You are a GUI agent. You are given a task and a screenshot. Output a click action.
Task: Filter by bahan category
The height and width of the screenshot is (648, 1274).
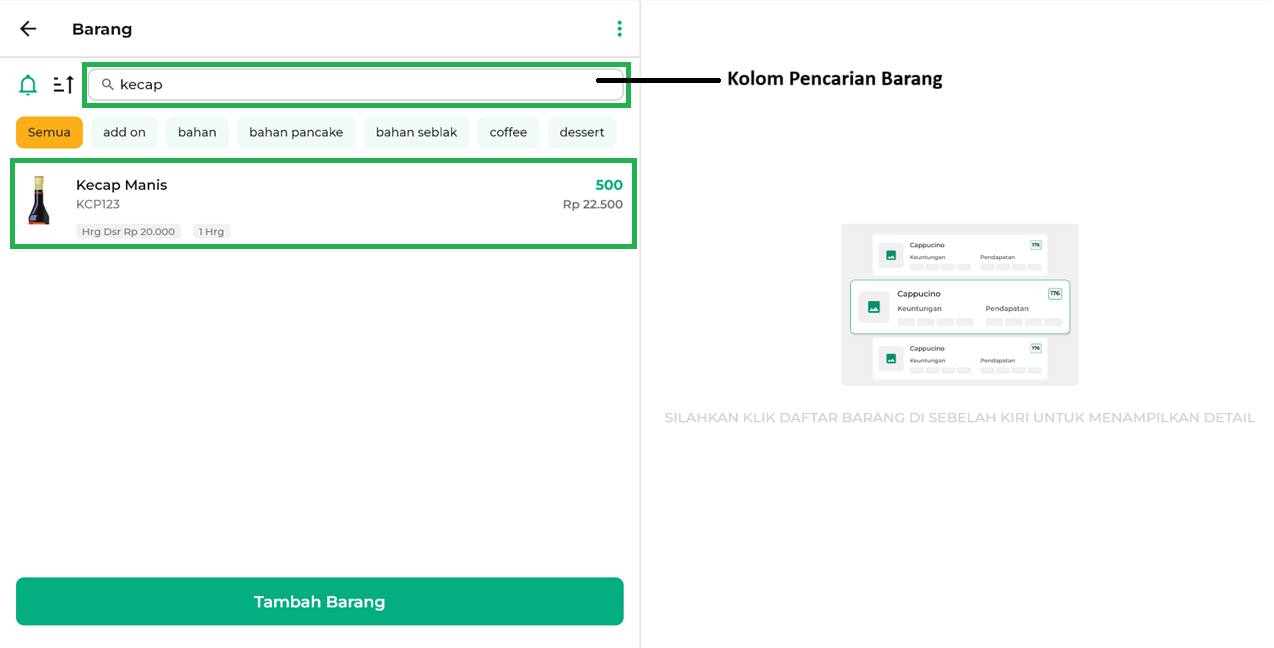tap(197, 132)
